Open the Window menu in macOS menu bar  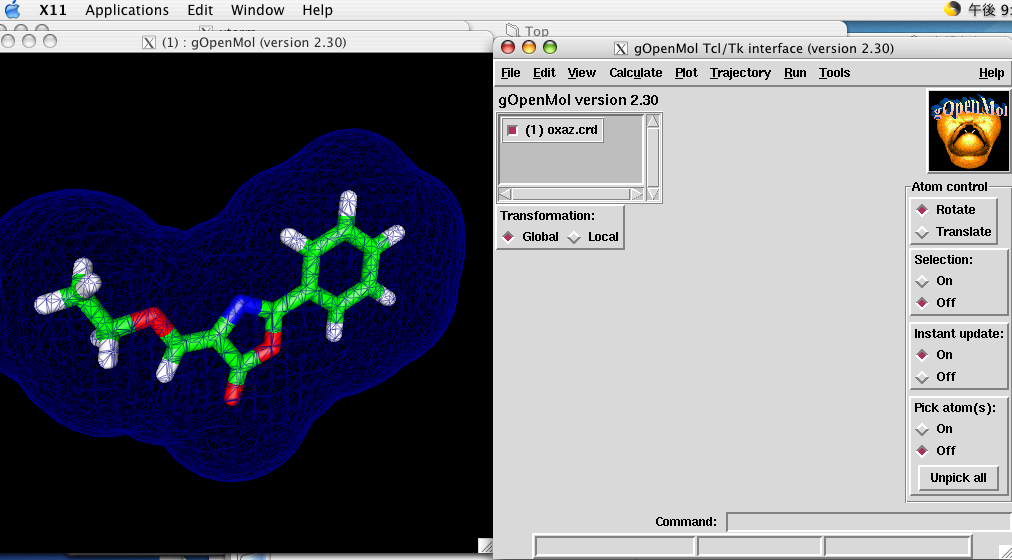pyautogui.click(x=258, y=10)
